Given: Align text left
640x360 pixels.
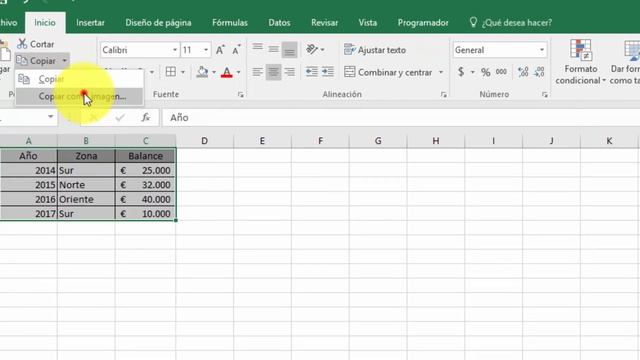Looking at the screenshot, I should pyautogui.click(x=257, y=72).
